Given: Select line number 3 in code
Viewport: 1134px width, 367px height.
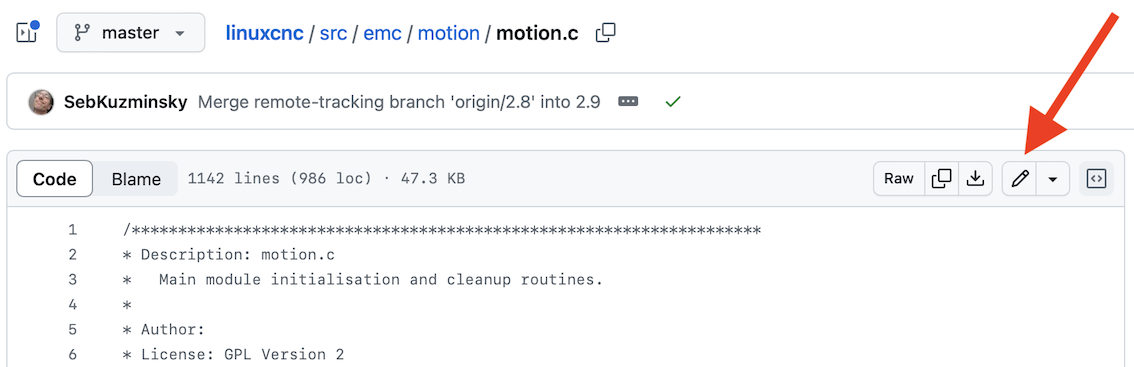Looking at the screenshot, I should (x=72, y=279).
